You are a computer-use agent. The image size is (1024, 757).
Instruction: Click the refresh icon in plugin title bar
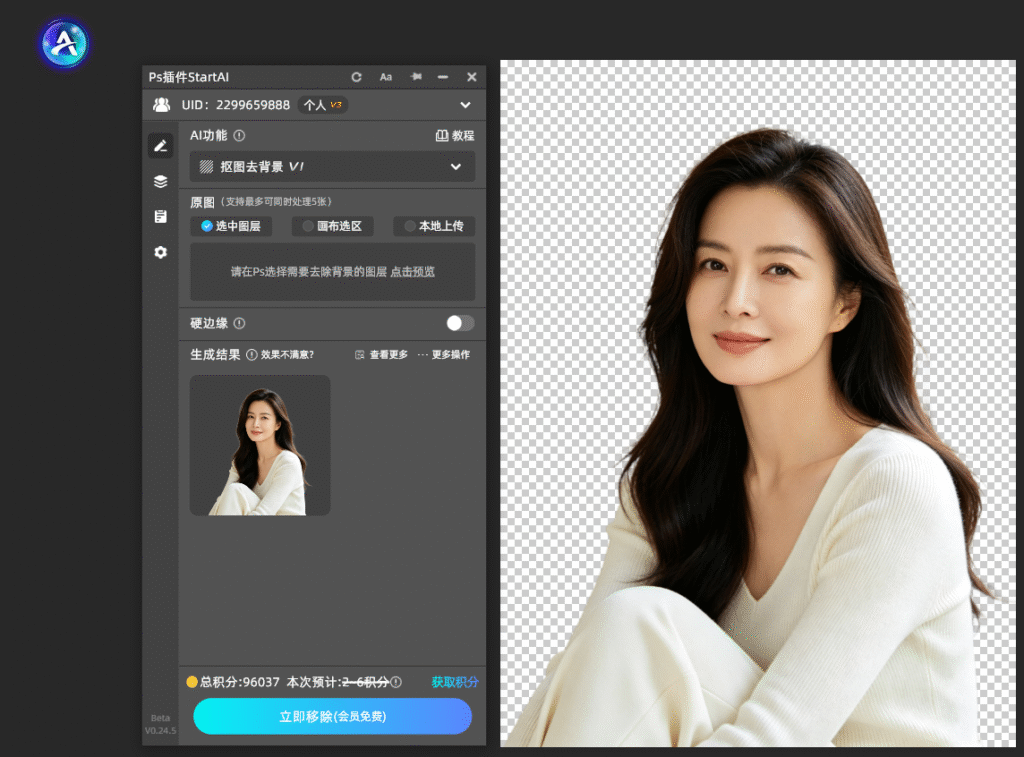pos(356,77)
